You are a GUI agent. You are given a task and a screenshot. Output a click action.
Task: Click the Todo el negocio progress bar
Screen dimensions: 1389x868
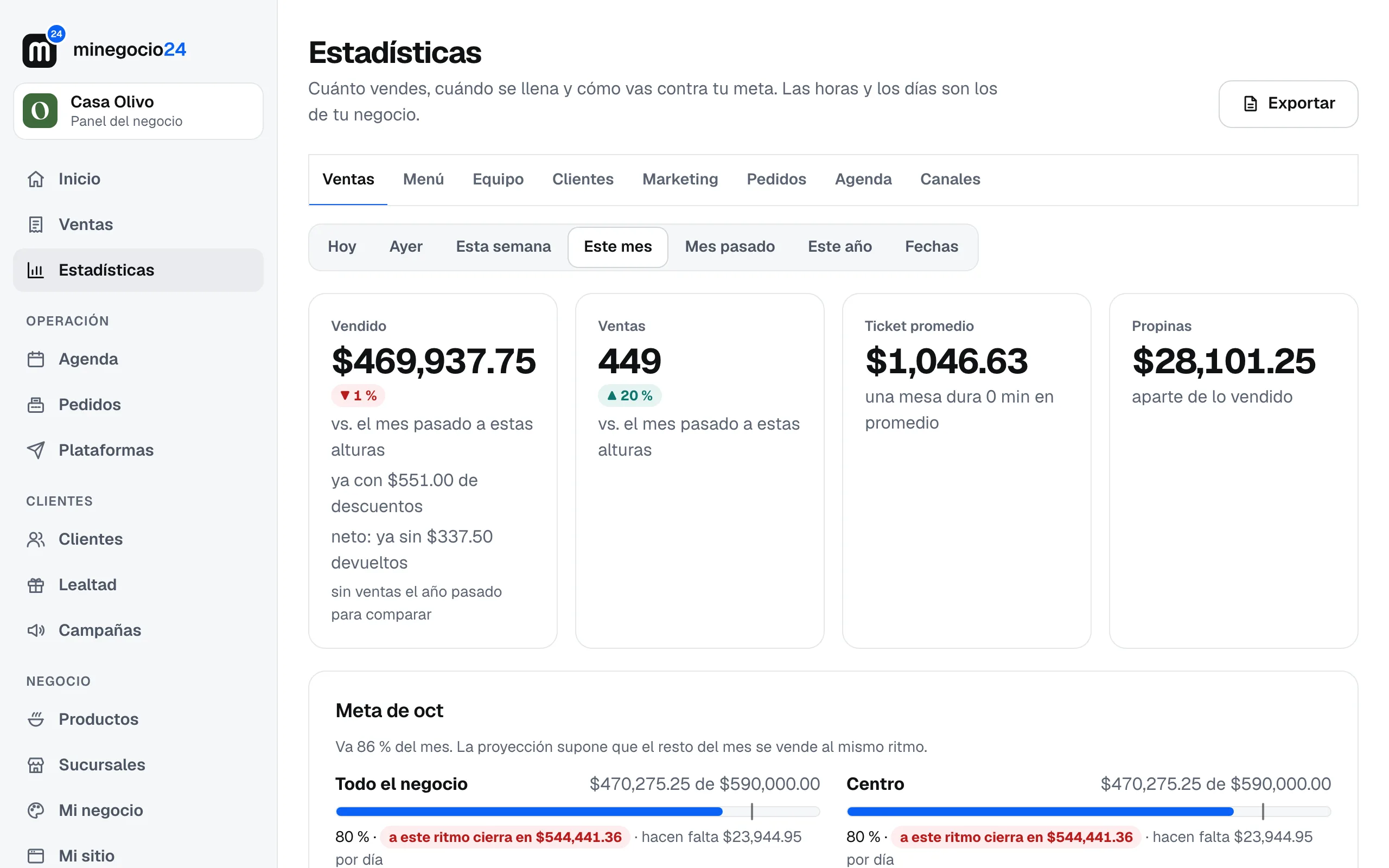(577, 811)
